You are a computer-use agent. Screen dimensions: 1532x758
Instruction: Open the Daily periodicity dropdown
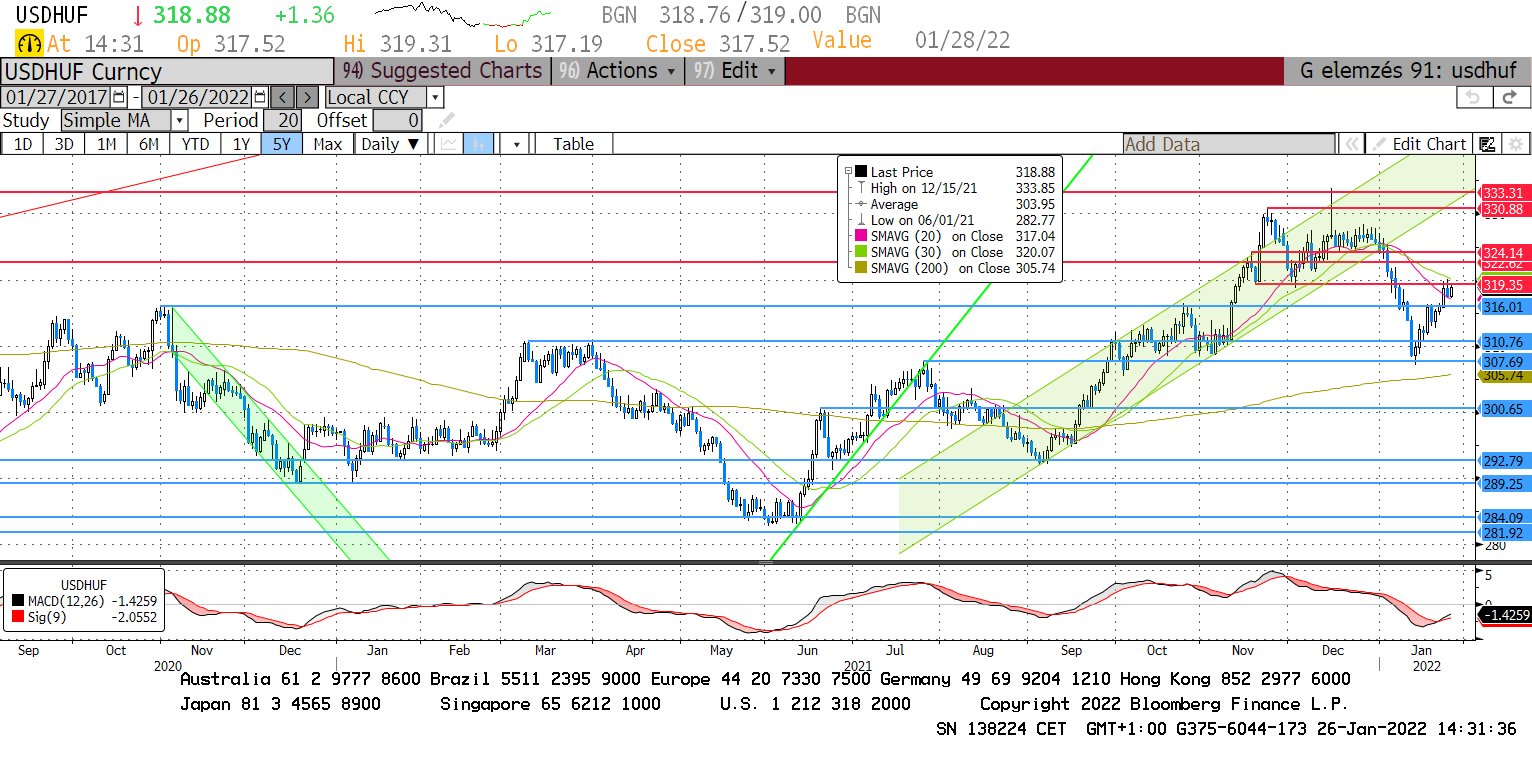tap(390, 144)
